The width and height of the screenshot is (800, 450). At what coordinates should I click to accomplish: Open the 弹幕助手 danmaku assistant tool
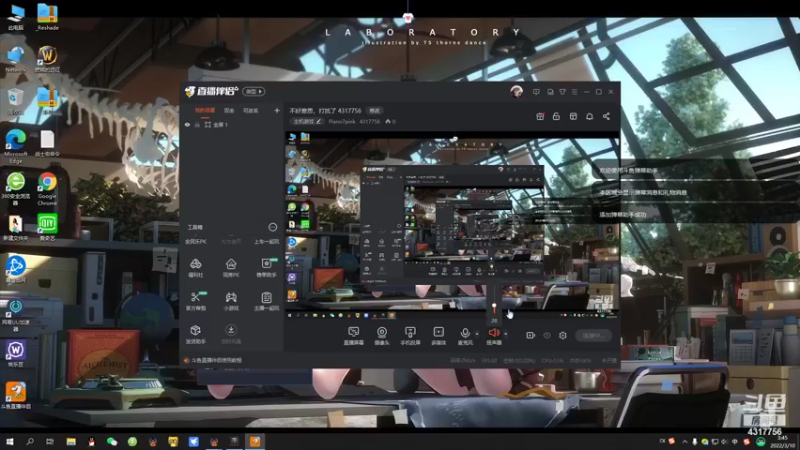click(x=266, y=267)
